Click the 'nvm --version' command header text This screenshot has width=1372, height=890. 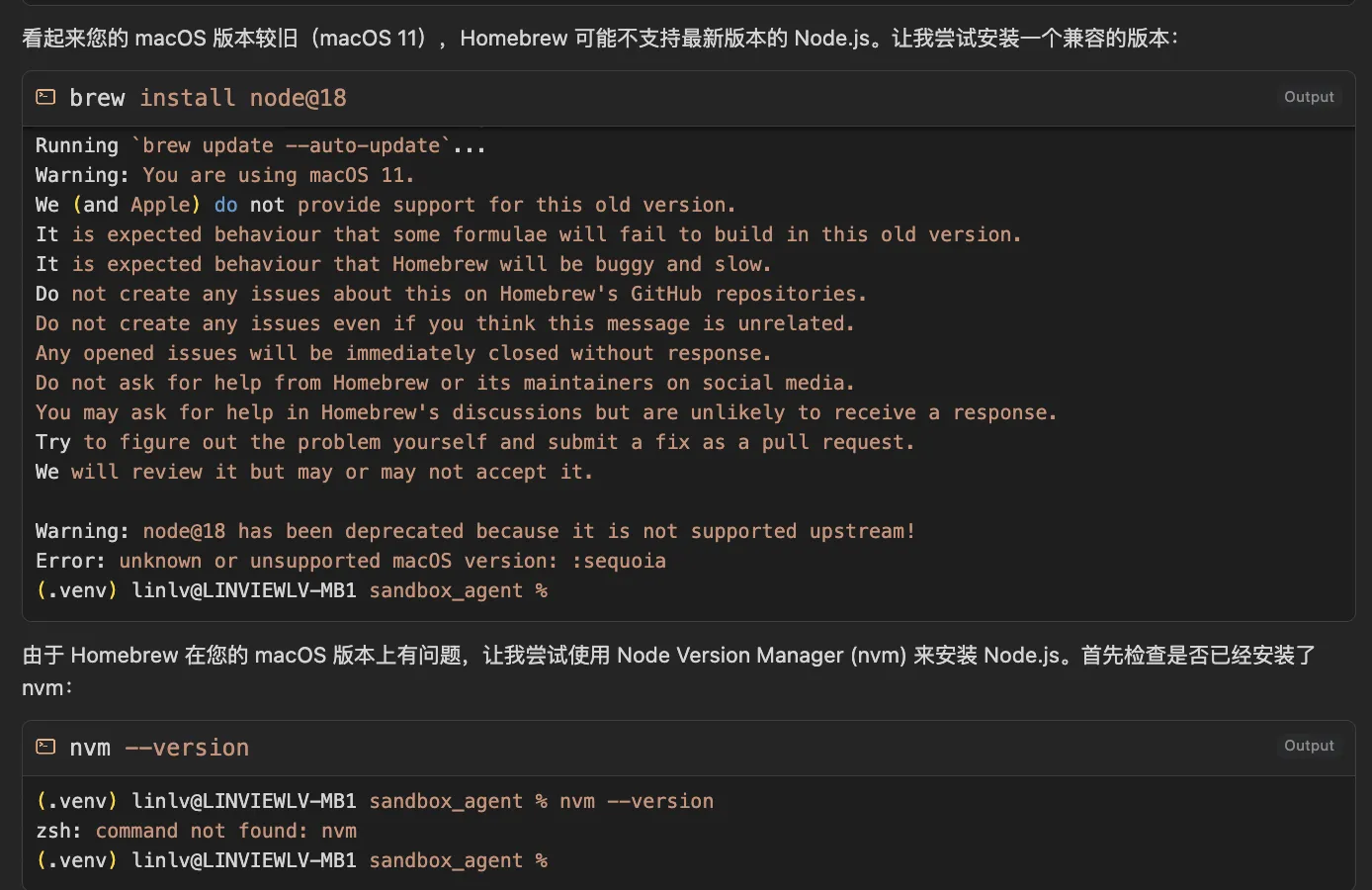pos(159,748)
